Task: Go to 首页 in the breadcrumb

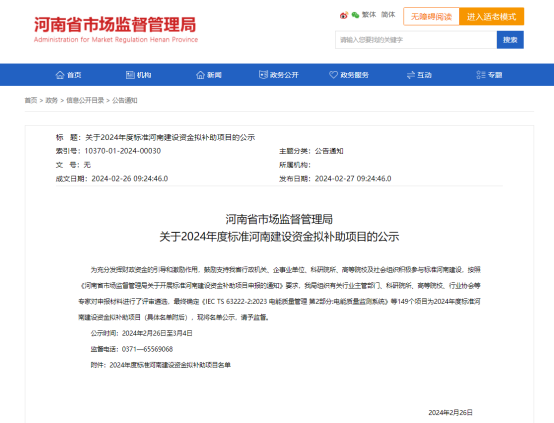Action: (x=31, y=100)
